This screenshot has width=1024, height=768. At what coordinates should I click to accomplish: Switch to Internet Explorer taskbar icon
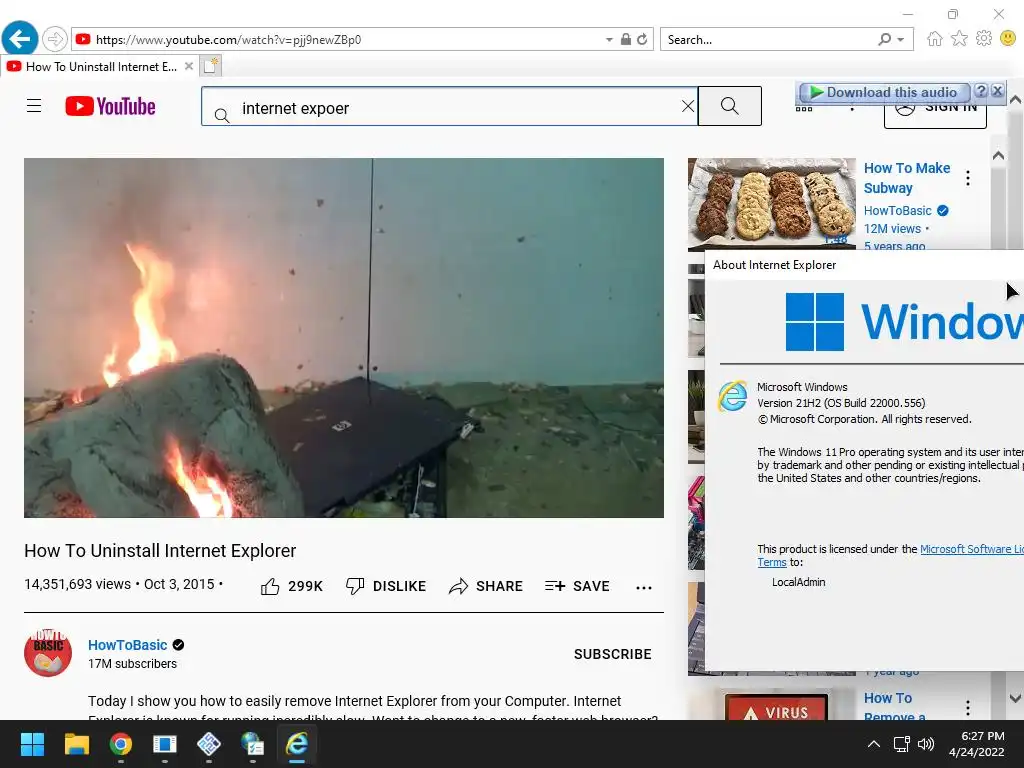[x=297, y=744]
